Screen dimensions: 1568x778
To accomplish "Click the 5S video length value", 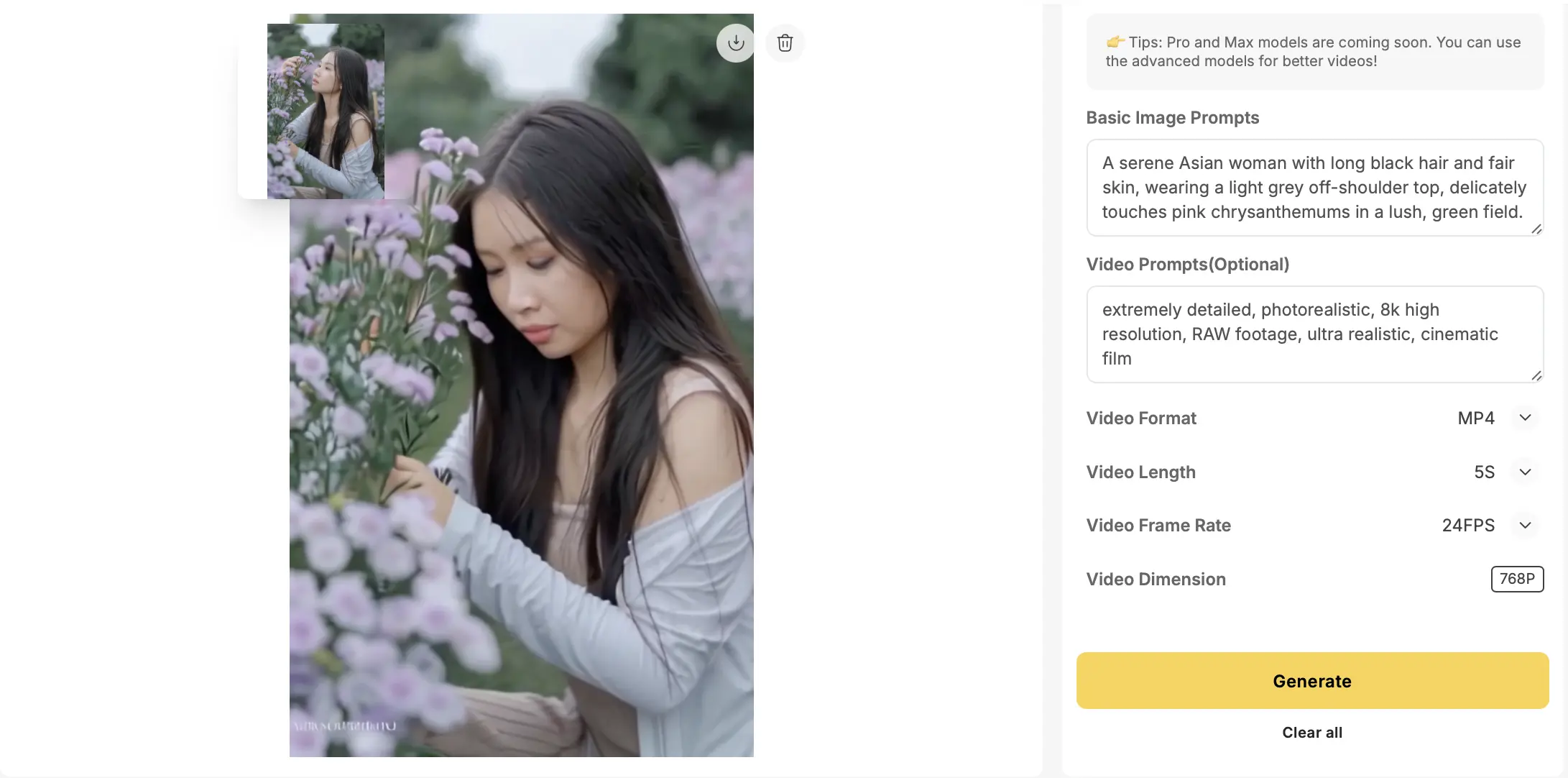I will click(x=1484, y=472).
